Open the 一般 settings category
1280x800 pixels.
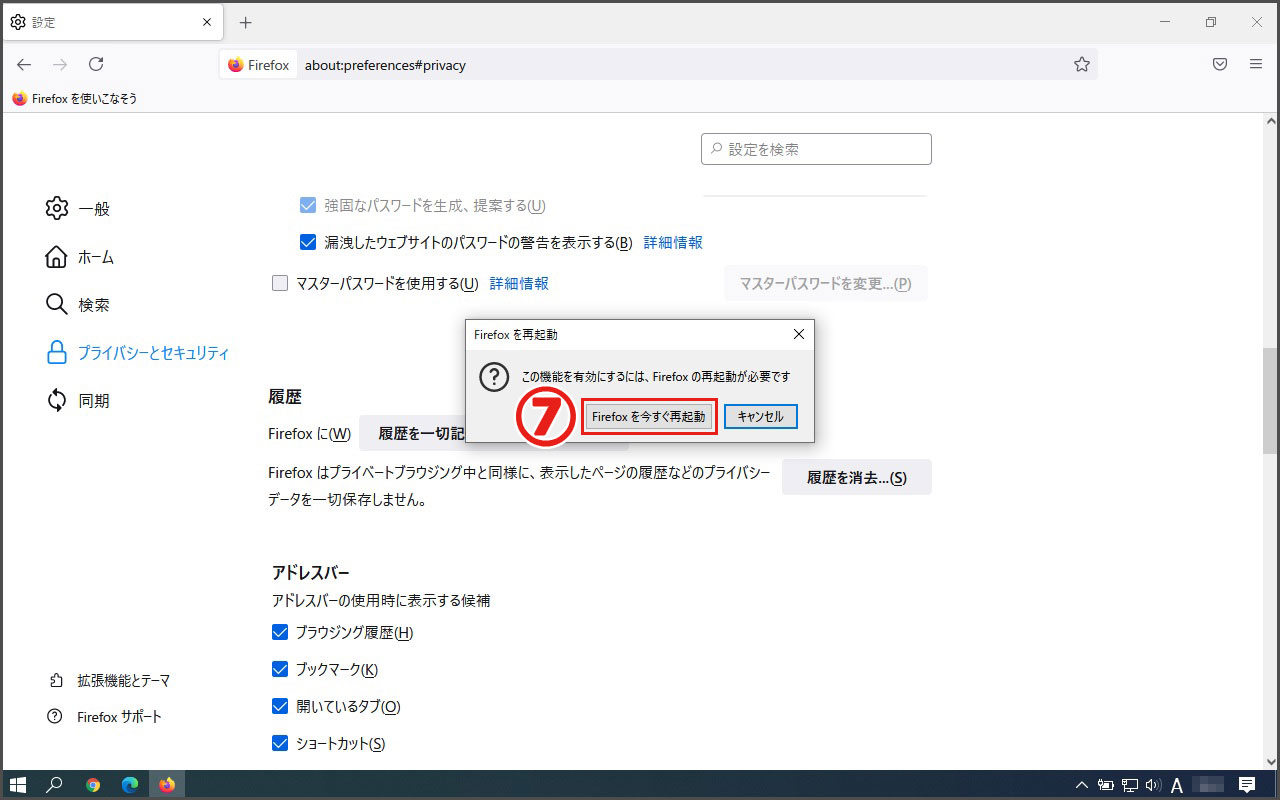[78, 208]
